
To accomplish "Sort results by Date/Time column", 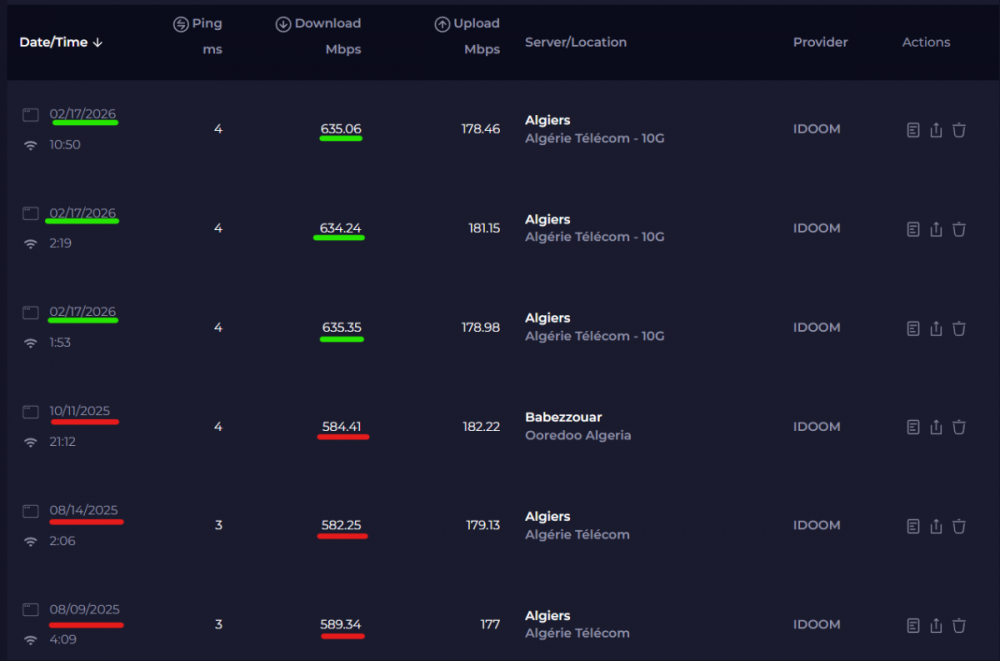I will [61, 42].
